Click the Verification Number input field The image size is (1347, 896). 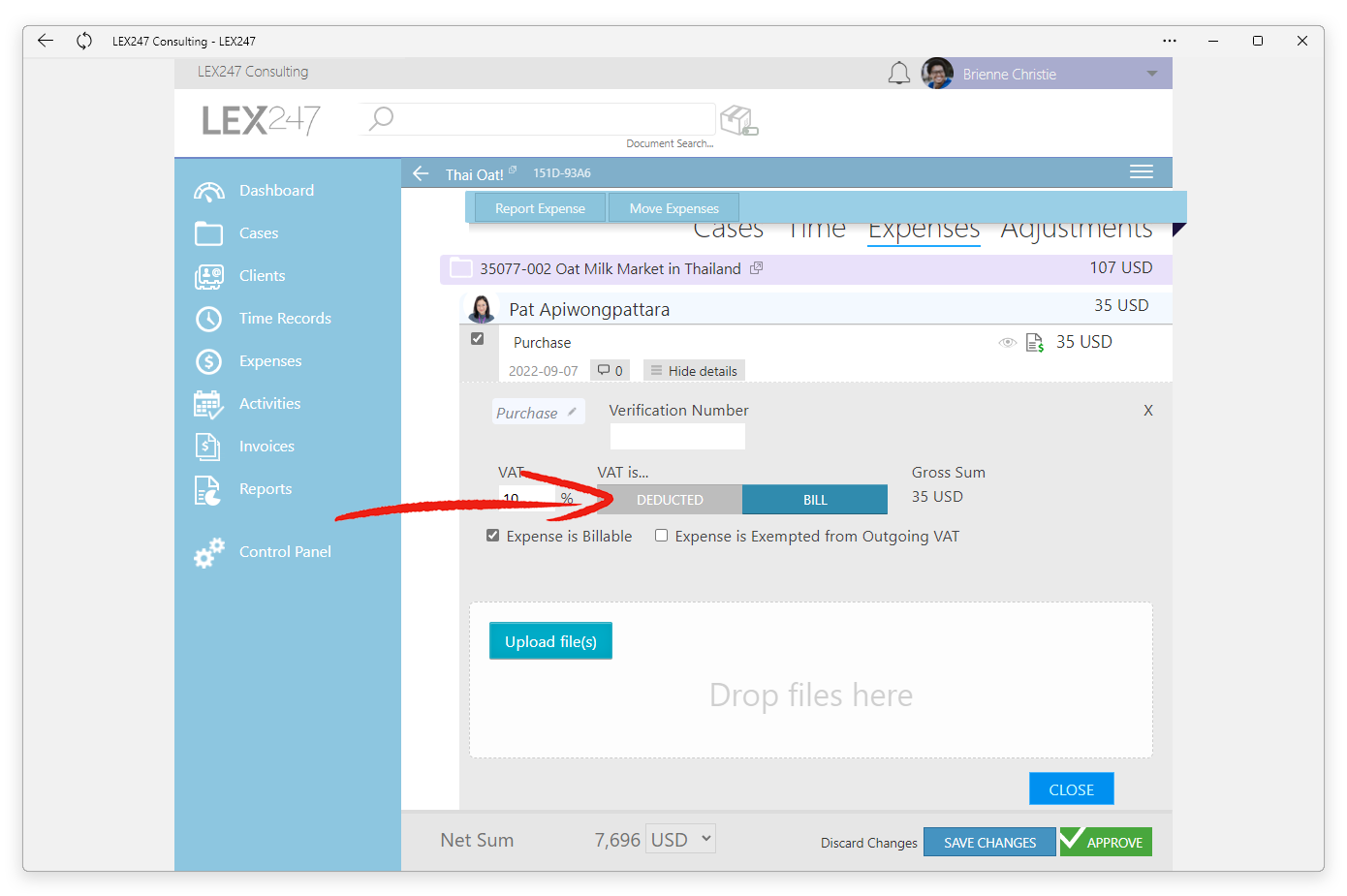(677, 436)
